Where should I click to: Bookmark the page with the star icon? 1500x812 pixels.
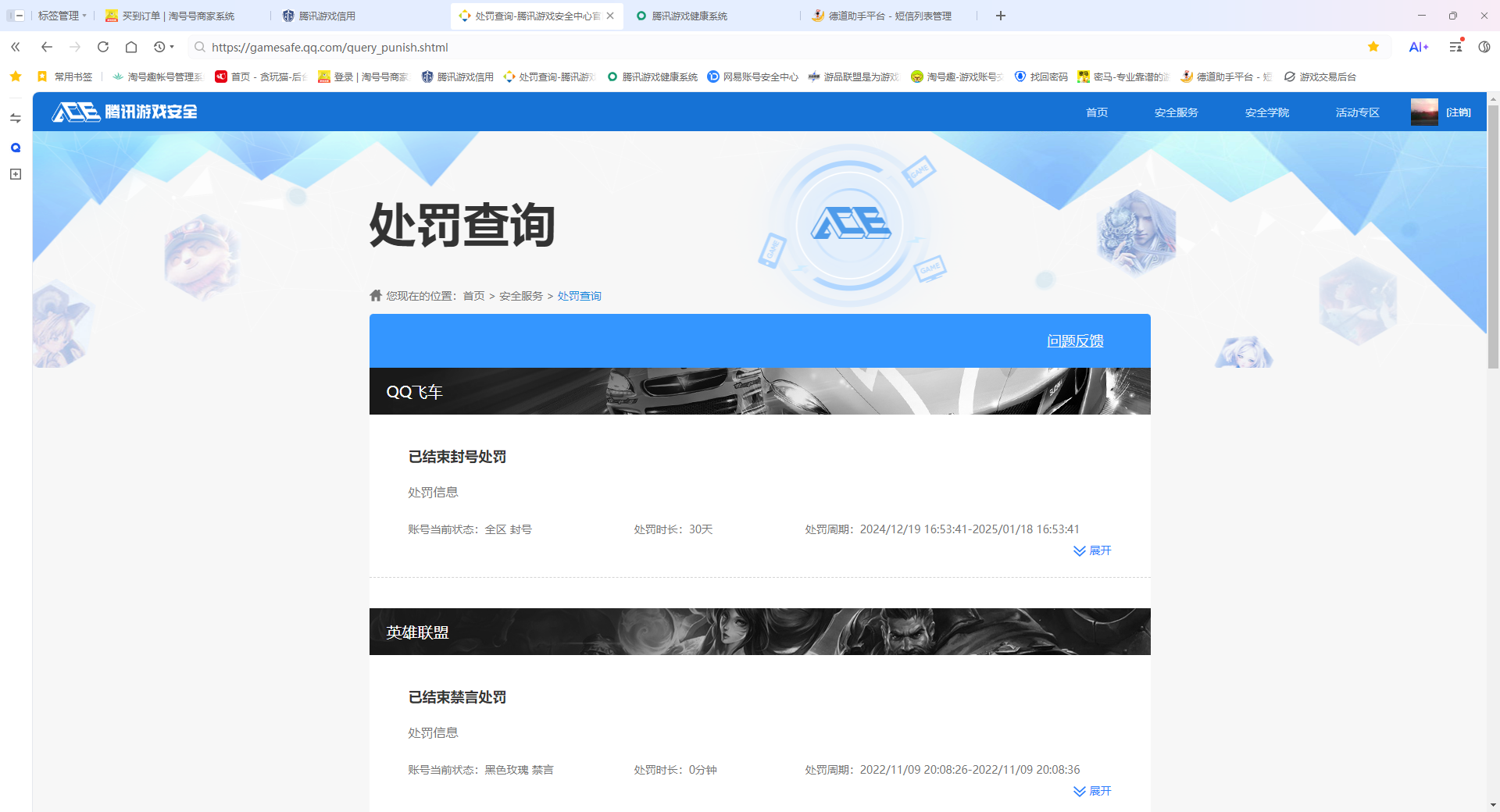pyautogui.click(x=1373, y=47)
